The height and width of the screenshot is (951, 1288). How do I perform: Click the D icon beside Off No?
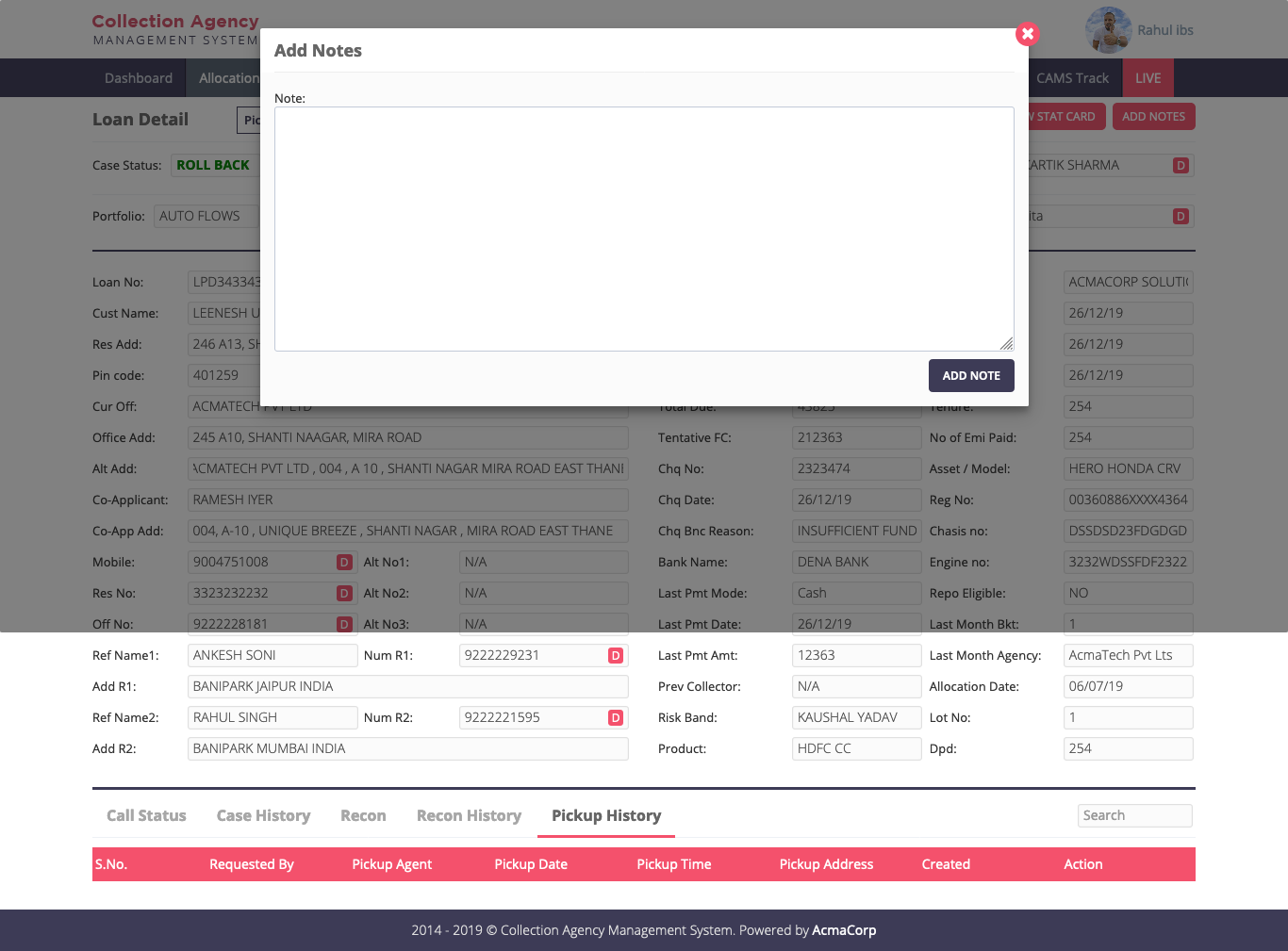[344, 625]
